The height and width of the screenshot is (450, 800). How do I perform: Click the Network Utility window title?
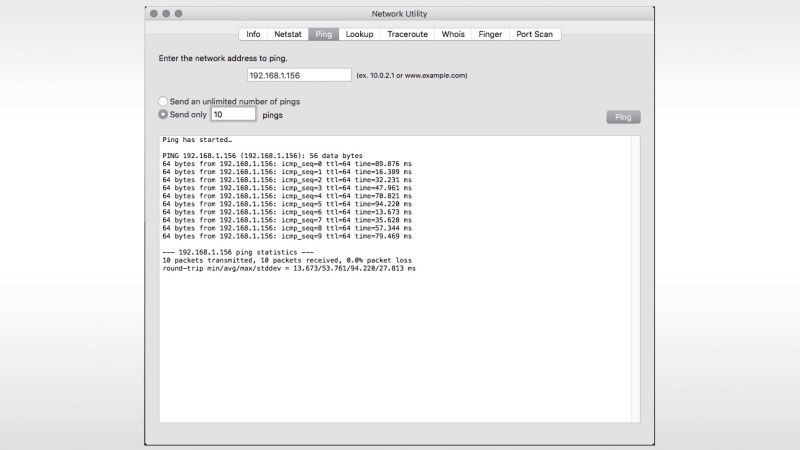(399, 14)
